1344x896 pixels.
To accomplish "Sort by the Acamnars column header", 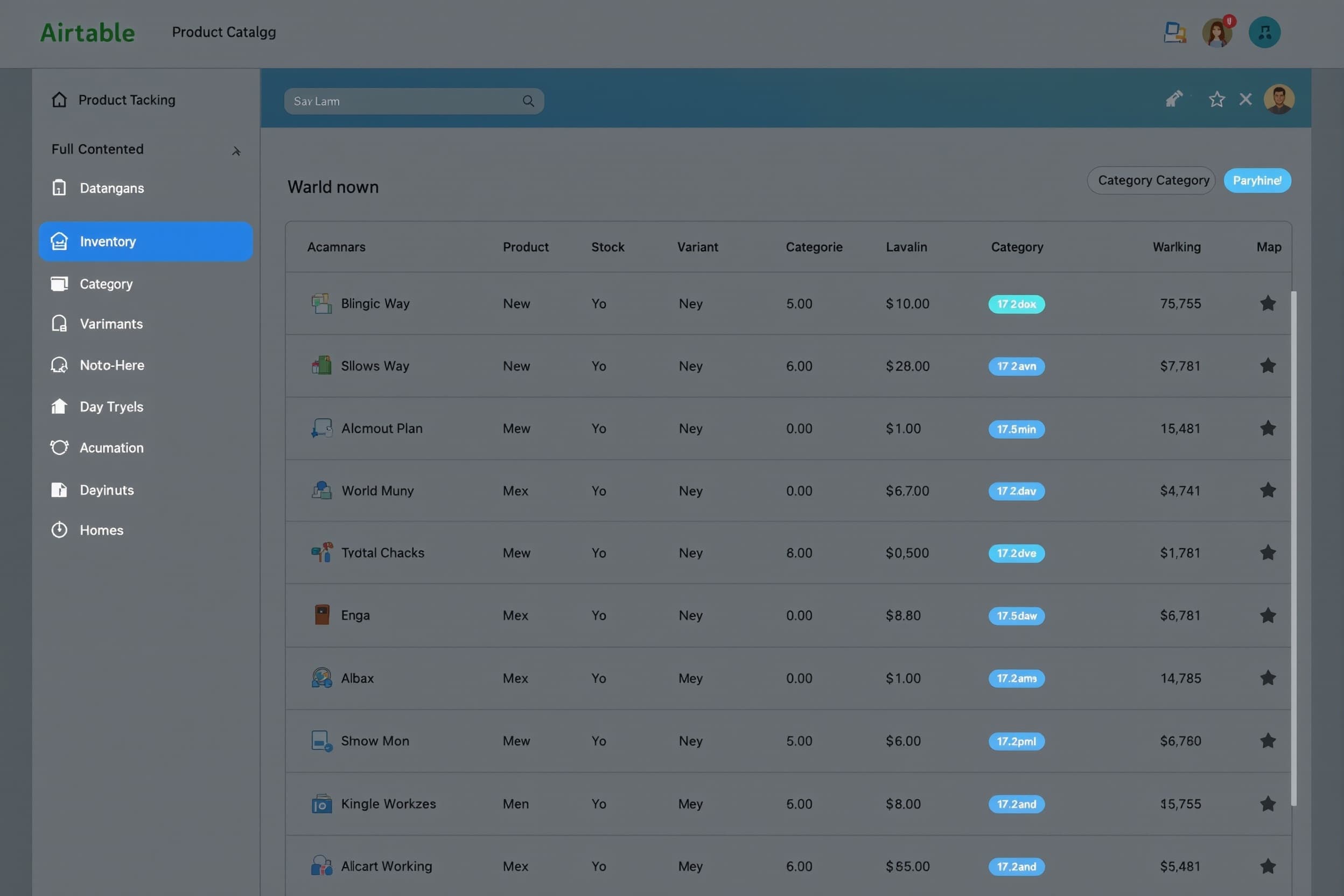I will (x=337, y=247).
